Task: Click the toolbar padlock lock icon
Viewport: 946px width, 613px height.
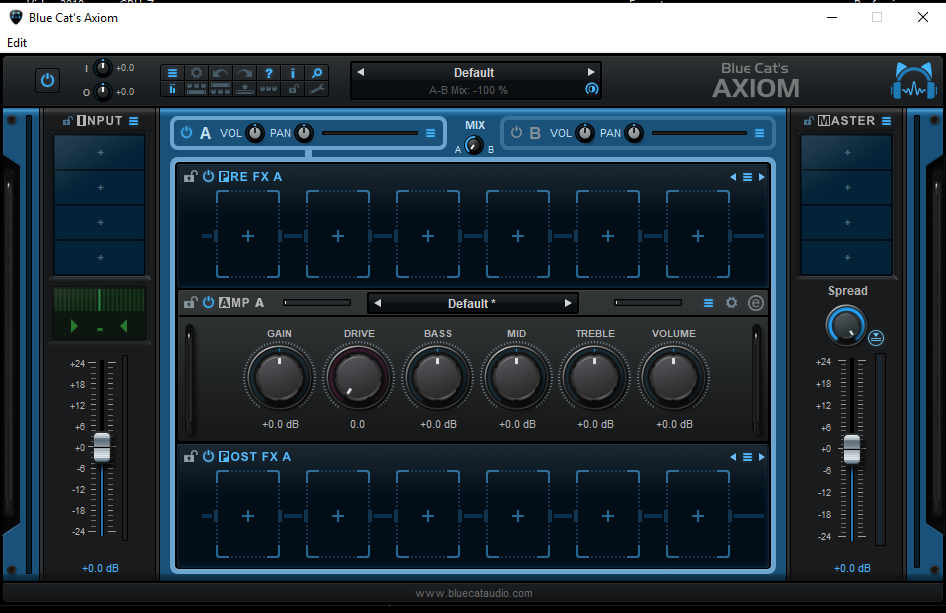Action: click(x=293, y=89)
